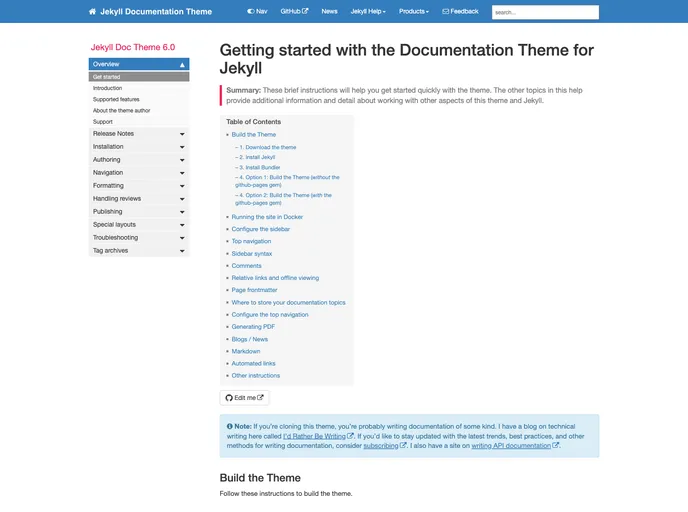Viewport: 688px width, 512px height.
Task: Jump to Where to store documentation topics
Action: [x=288, y=303]
